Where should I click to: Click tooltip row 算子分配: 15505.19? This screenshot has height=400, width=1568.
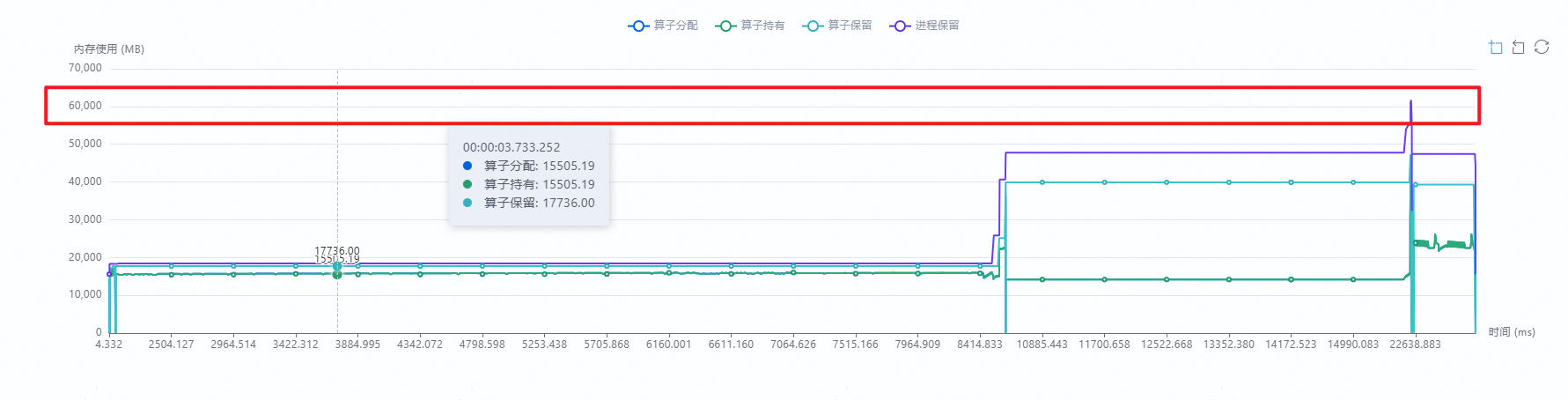coord(529,166)
